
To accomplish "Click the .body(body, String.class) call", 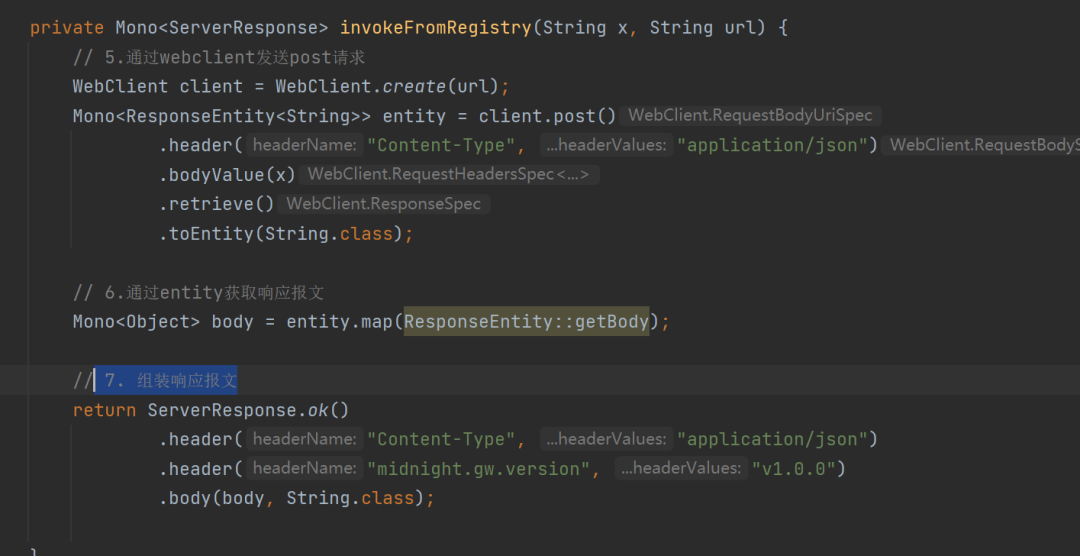I will coord(291,498).
